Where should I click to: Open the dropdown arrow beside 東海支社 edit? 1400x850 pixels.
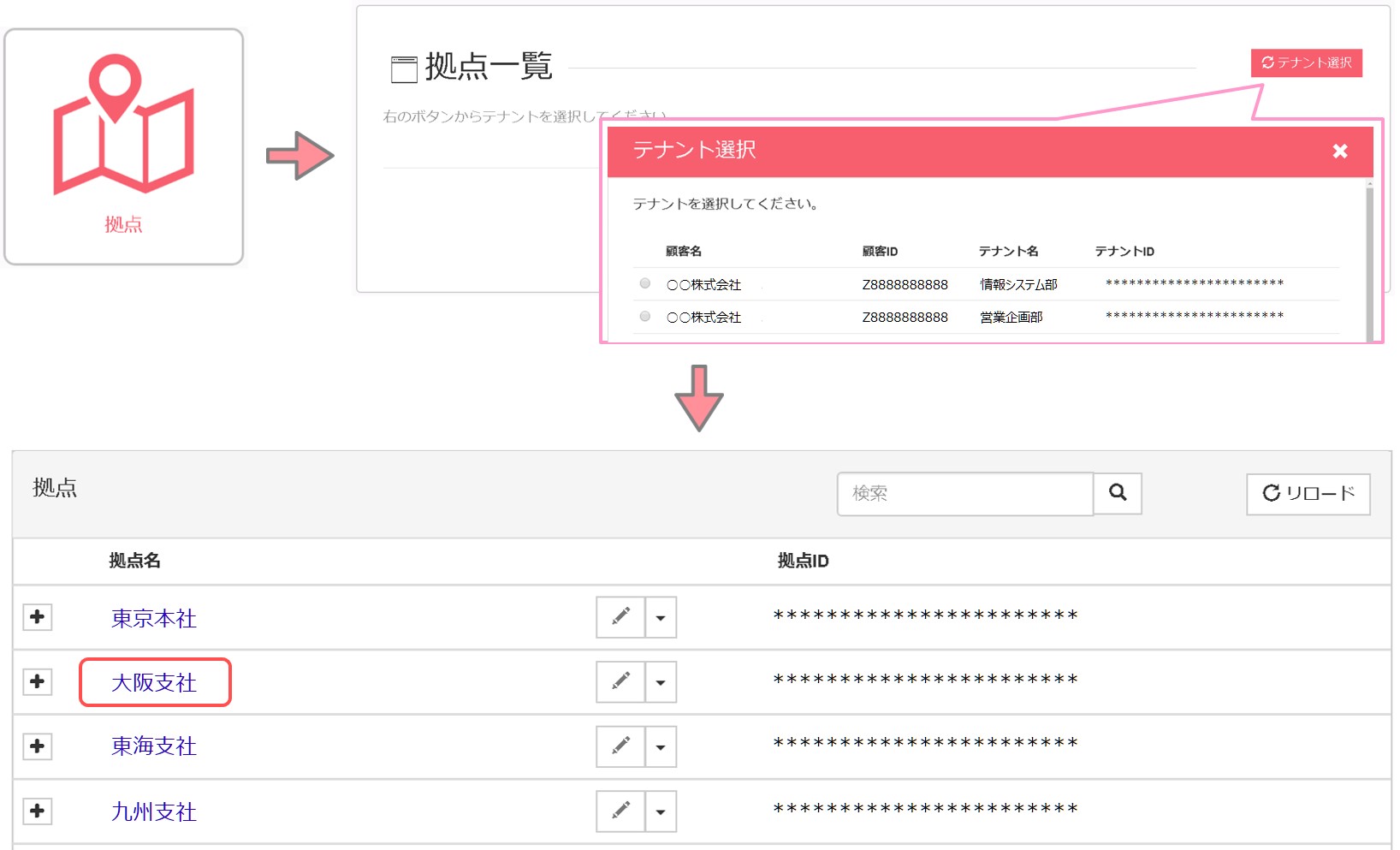(x=661, y=747)
